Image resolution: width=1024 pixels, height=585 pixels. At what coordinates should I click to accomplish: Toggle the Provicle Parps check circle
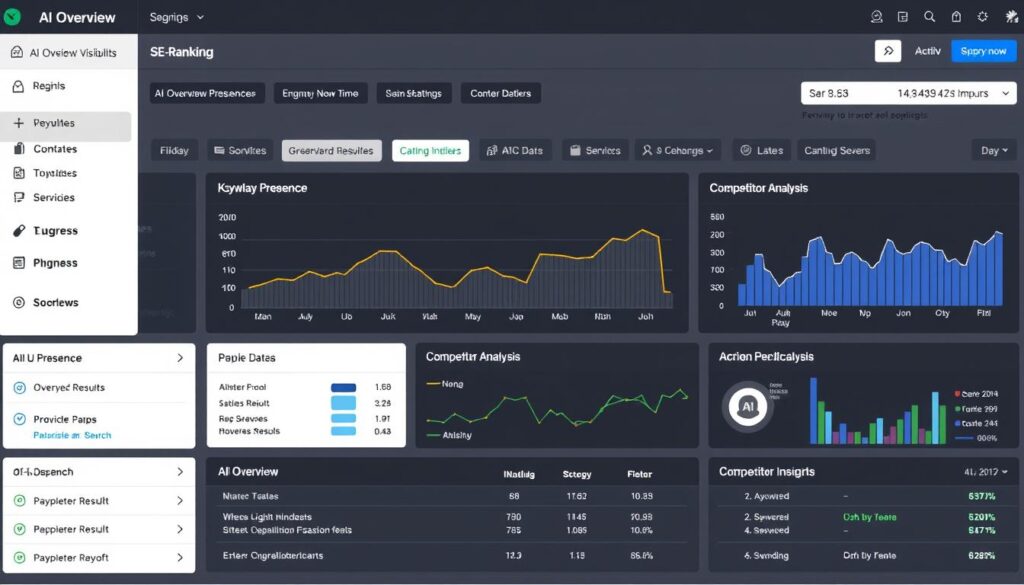20,419
